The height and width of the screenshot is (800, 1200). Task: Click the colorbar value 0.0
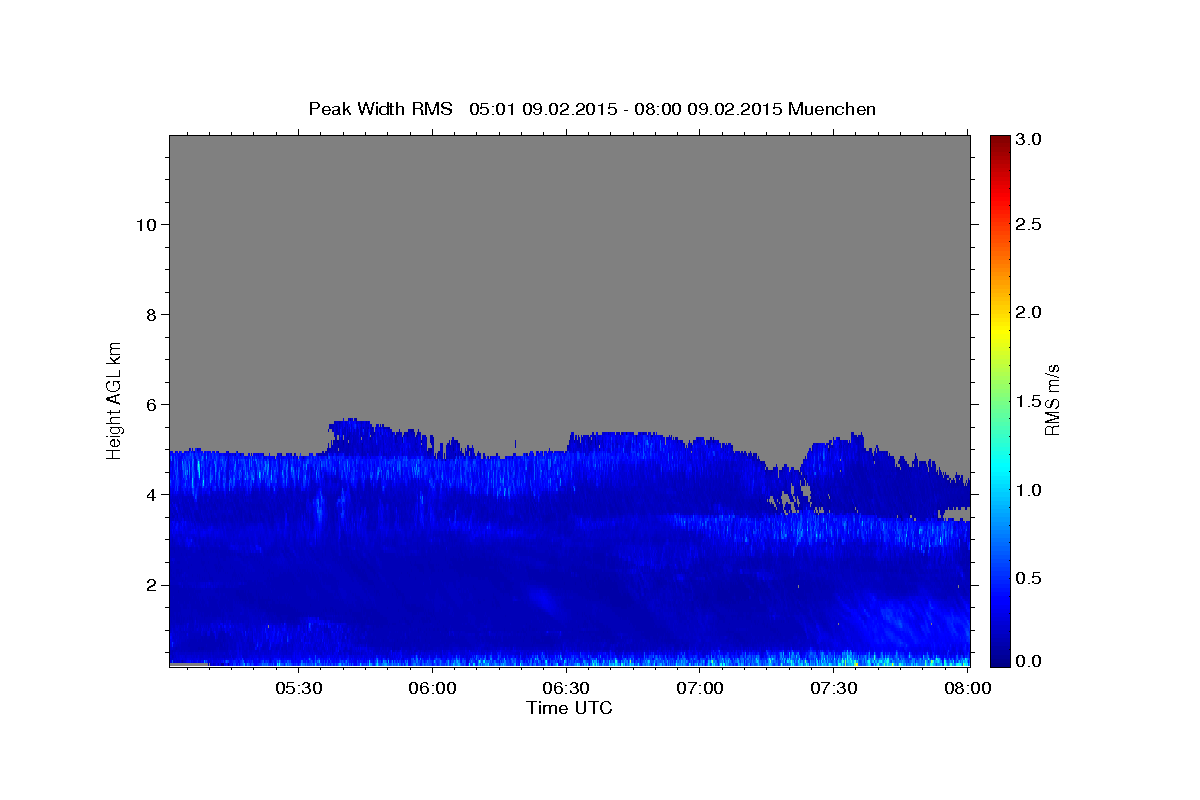coord(1029,661)
